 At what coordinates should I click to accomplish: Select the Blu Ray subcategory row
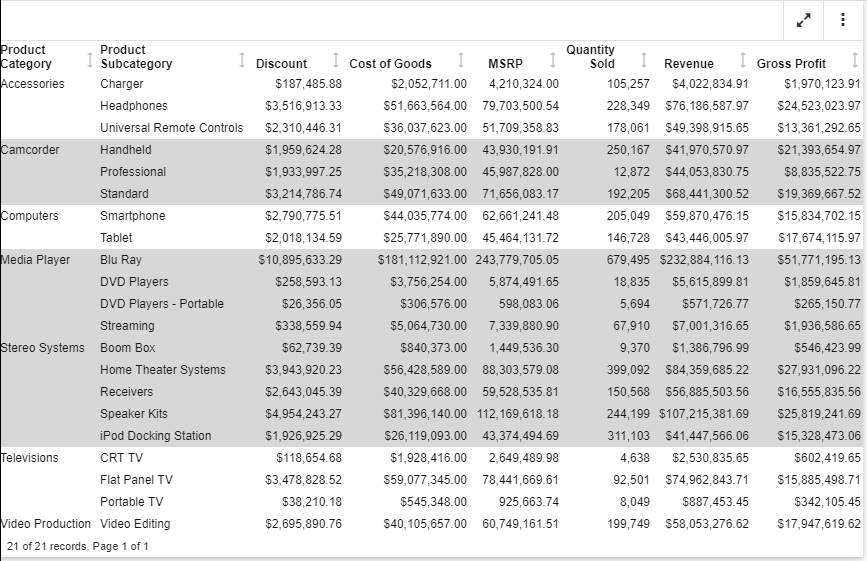point(121,260)
